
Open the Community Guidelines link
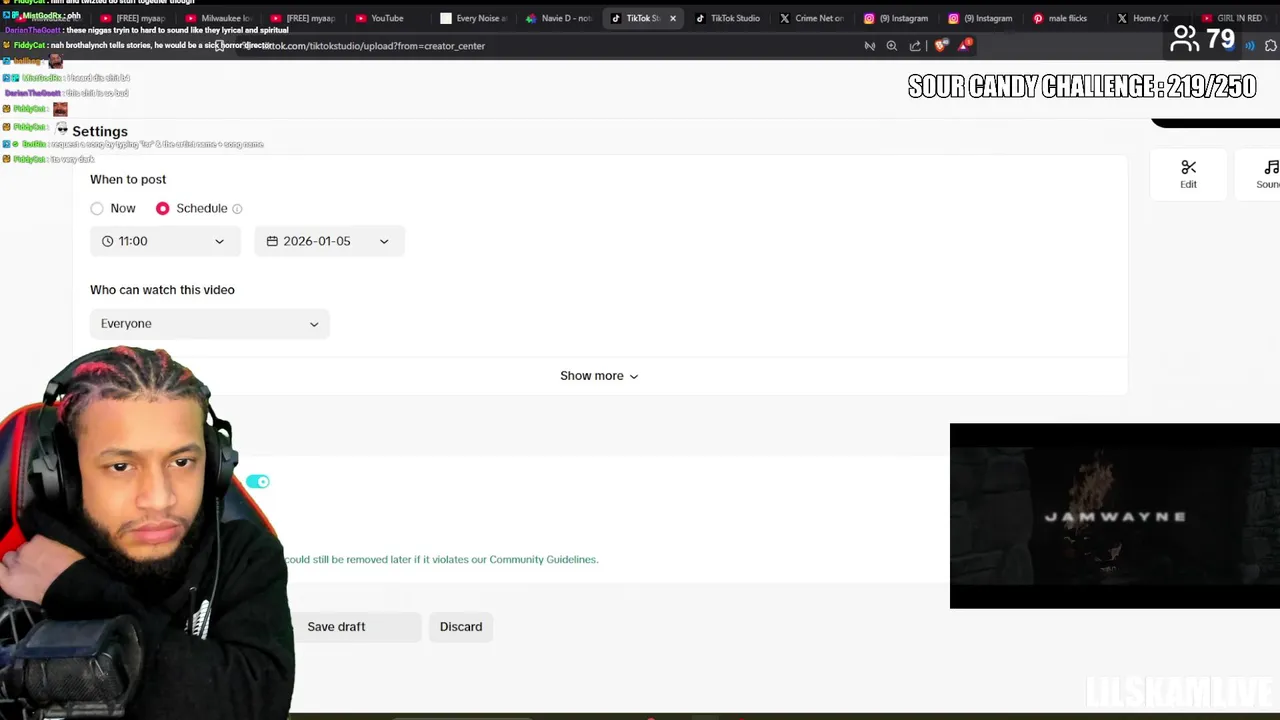[x=543, y=560]
